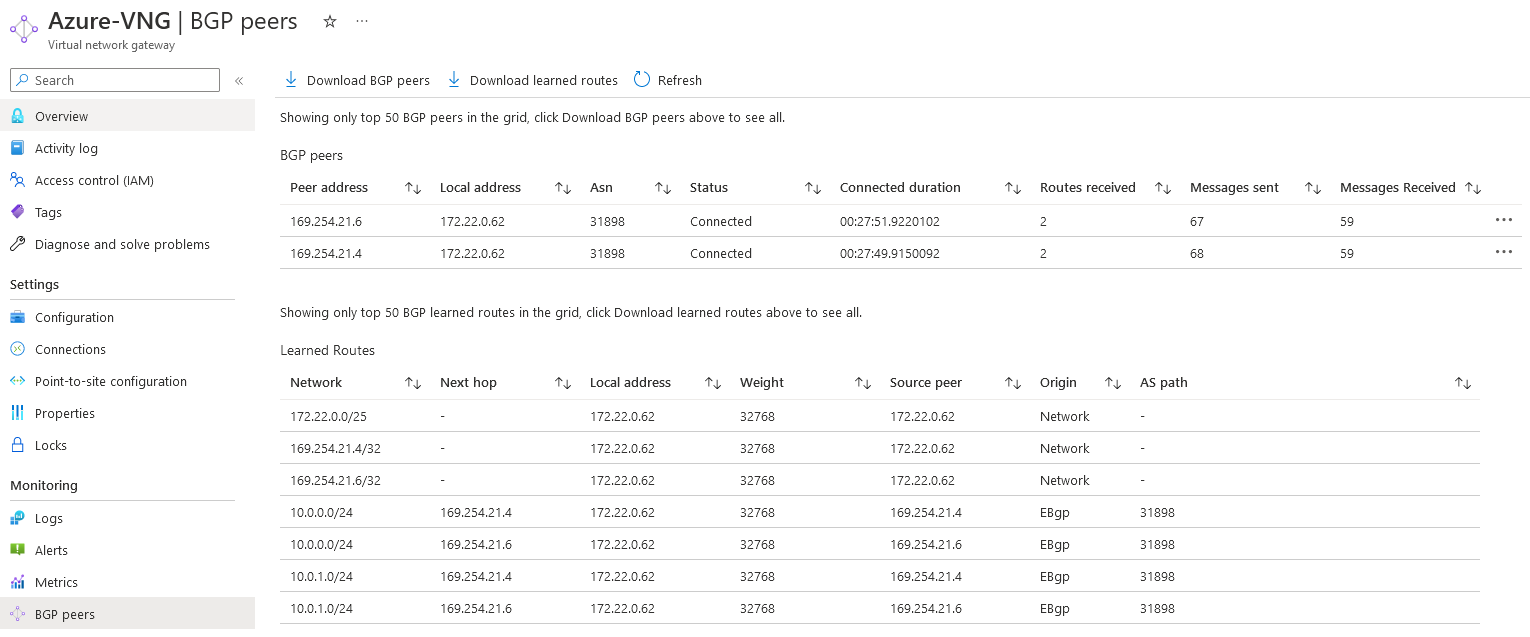Click the favorite star icon beside title
Screen dimensions: 1530x637
[330, 21]
